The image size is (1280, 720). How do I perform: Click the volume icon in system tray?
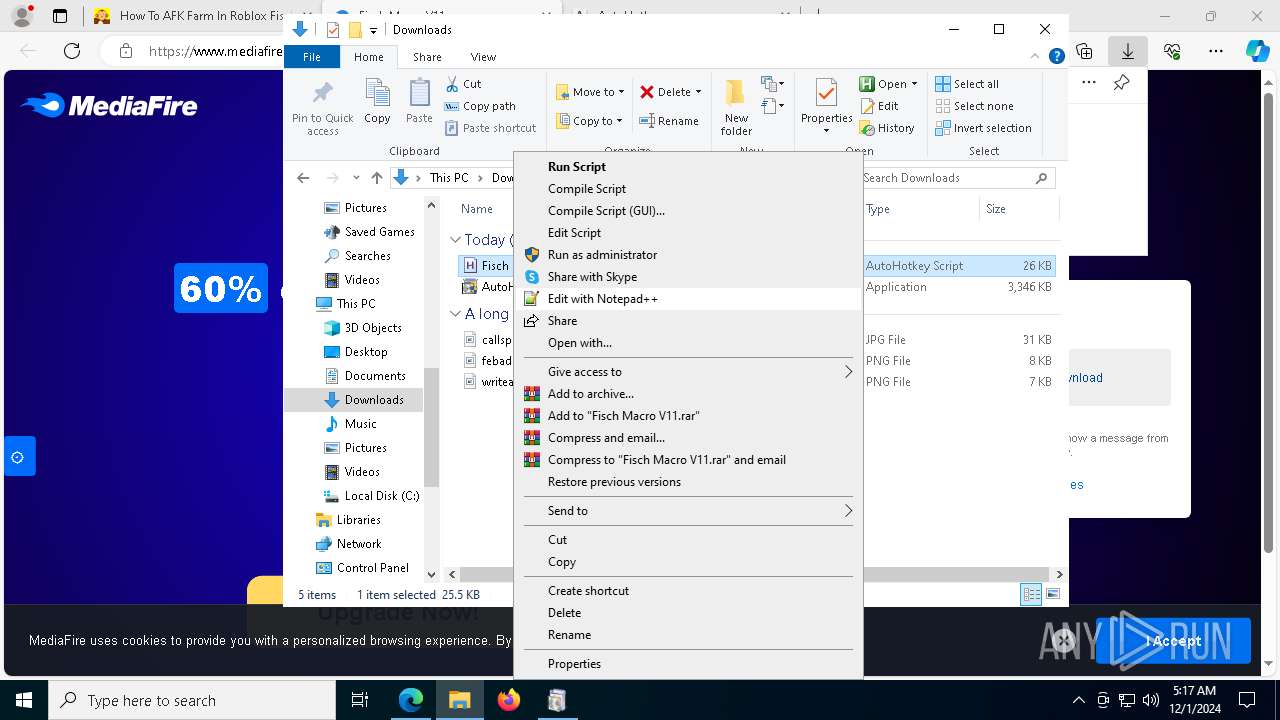tap(1150, 700)
